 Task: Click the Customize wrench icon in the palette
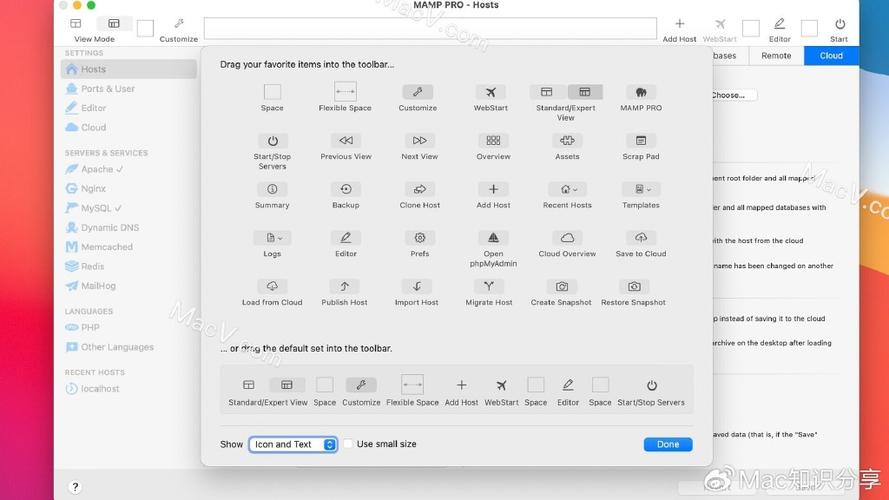[x=418, y=92]
